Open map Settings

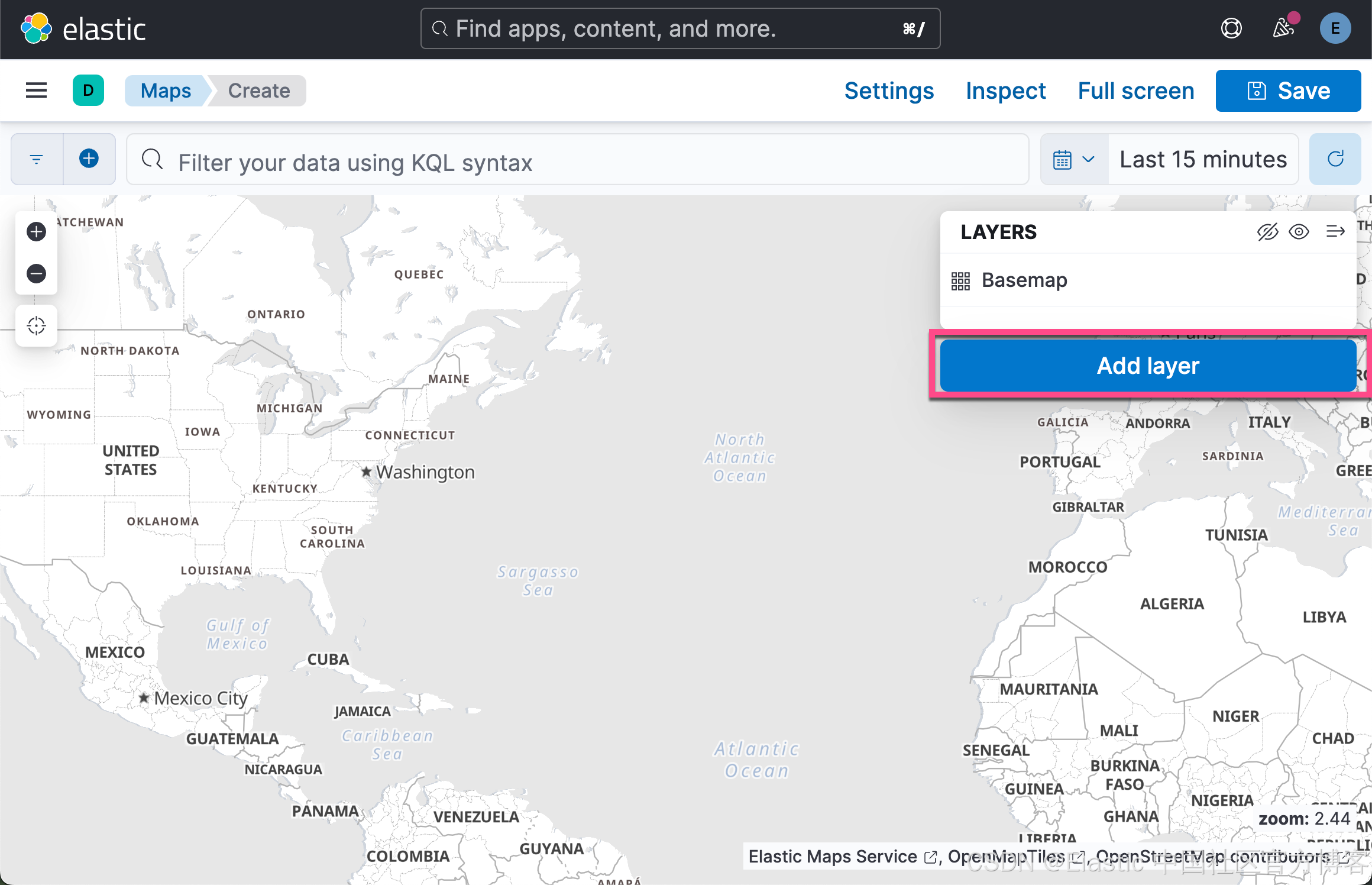pos(889,91)
